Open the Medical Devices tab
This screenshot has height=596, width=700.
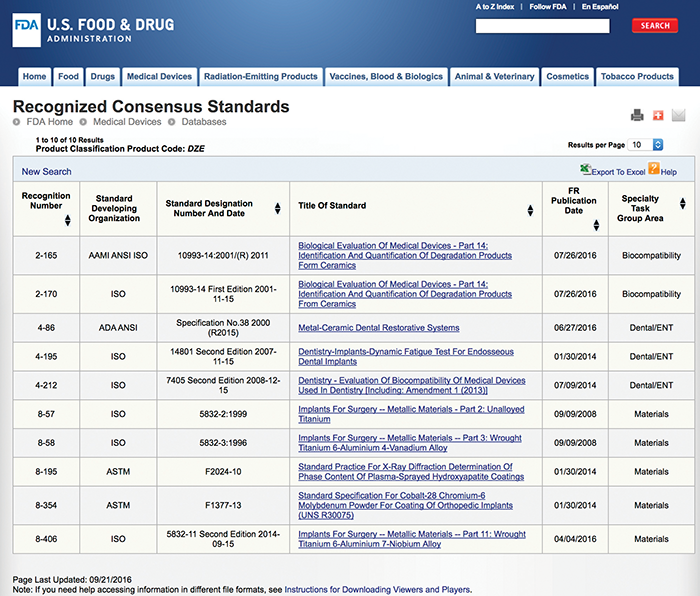pyautogui.click(x=159, y=77)
